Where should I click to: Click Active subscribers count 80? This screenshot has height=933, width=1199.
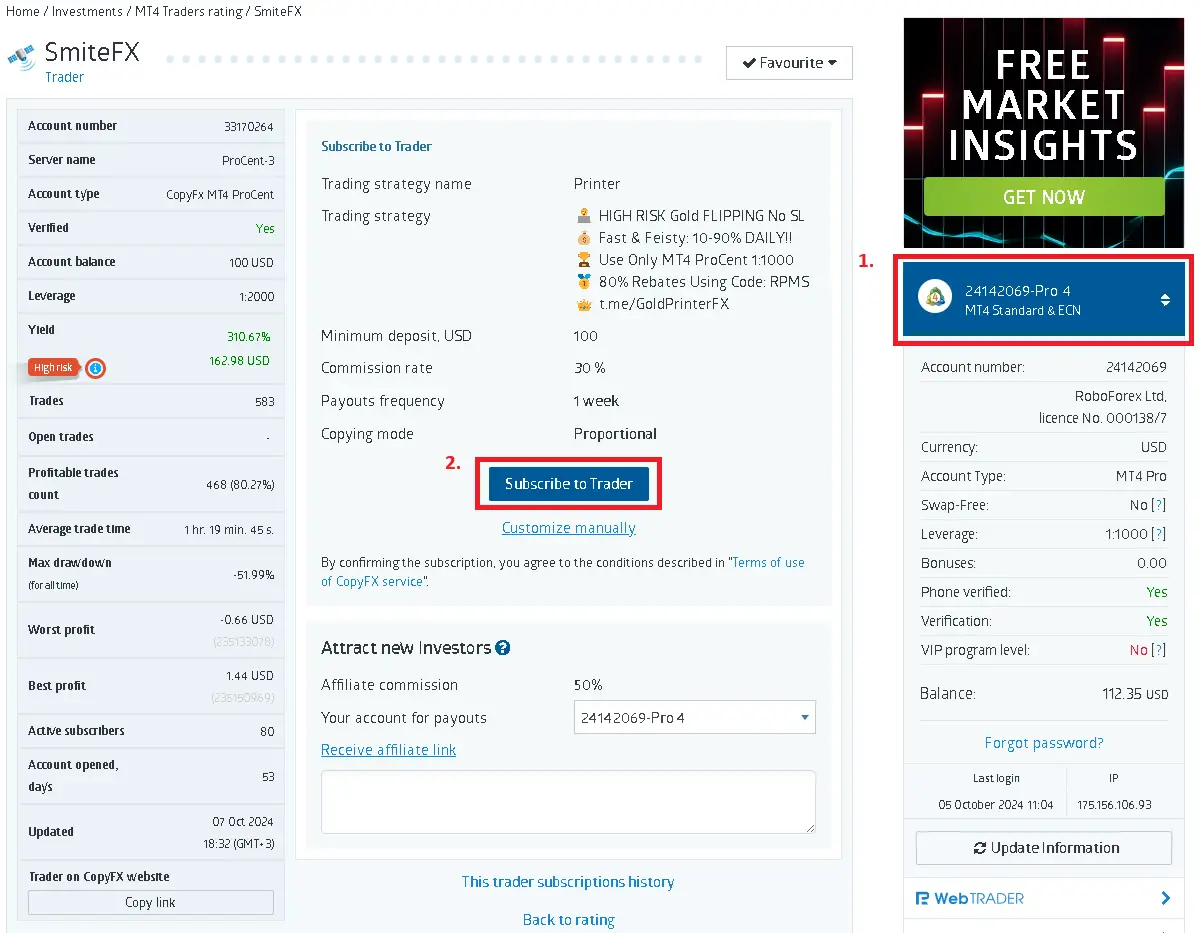click(x=267, y=731)
